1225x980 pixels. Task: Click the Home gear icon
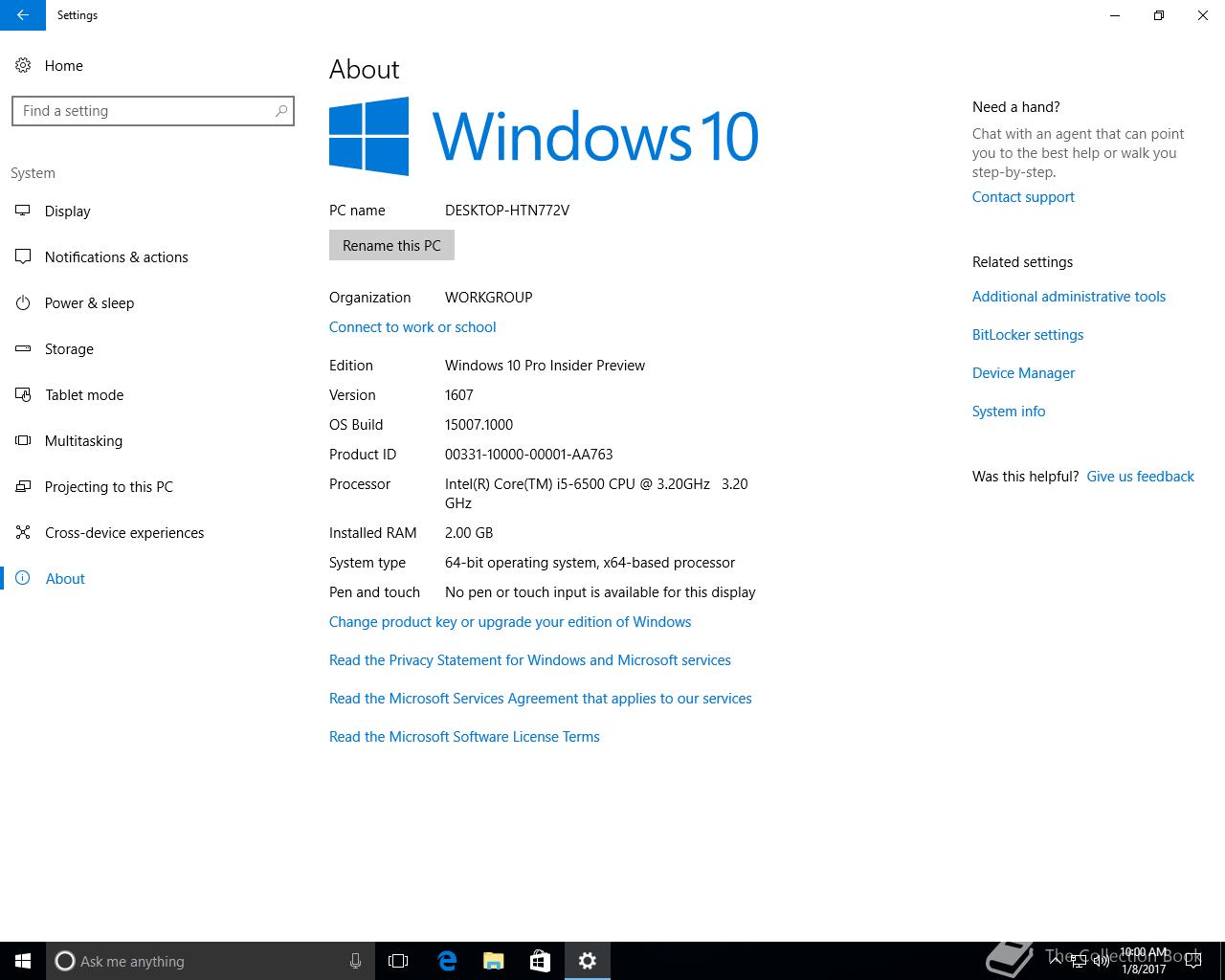(x=23, y=65)
